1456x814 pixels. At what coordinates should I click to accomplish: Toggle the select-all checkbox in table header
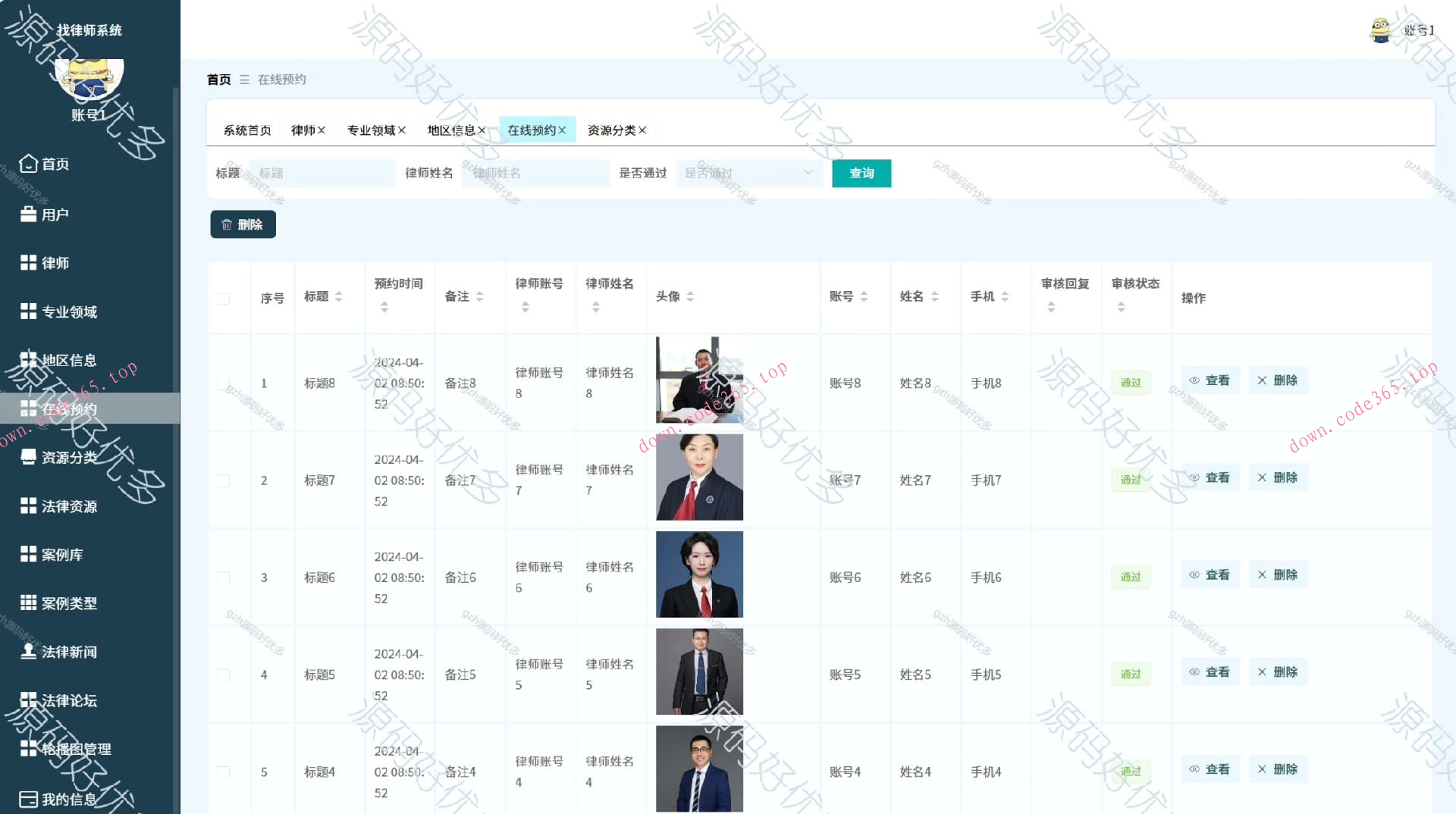click(x=223, y=298)
